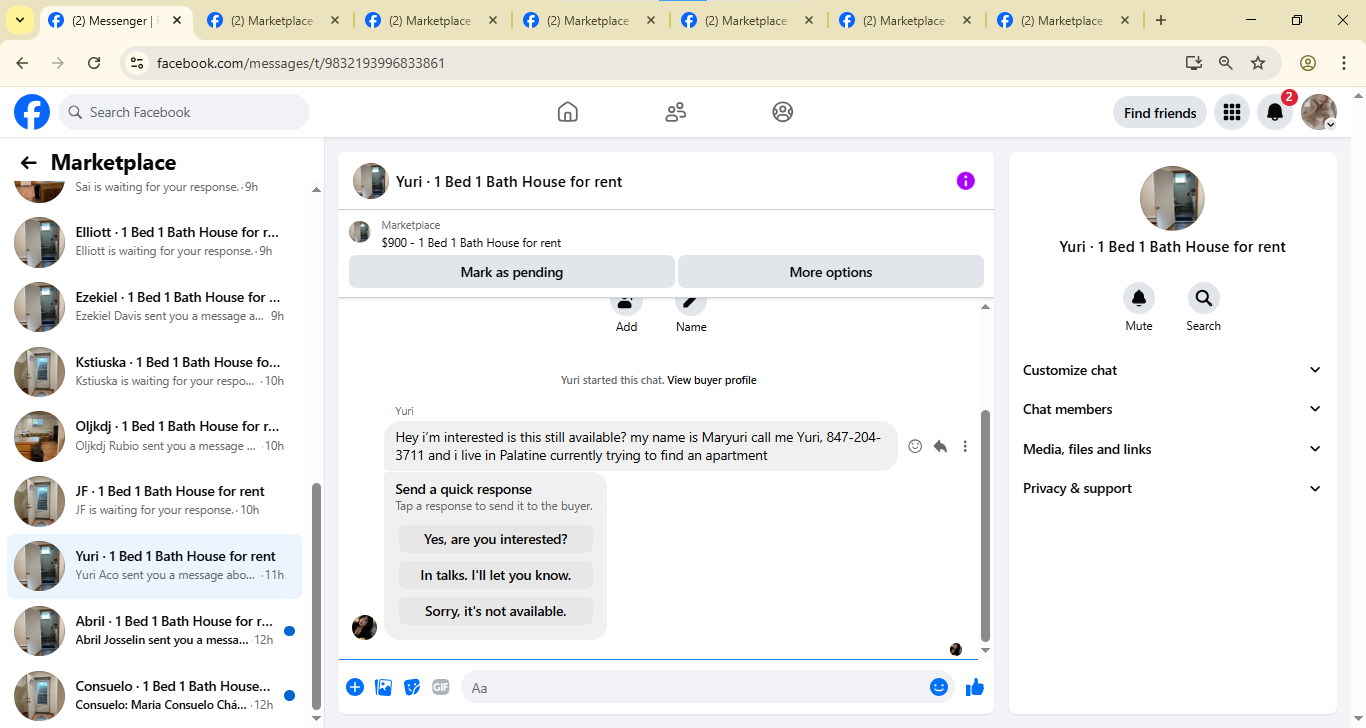Click the Search Facebook field

point(184,112)
